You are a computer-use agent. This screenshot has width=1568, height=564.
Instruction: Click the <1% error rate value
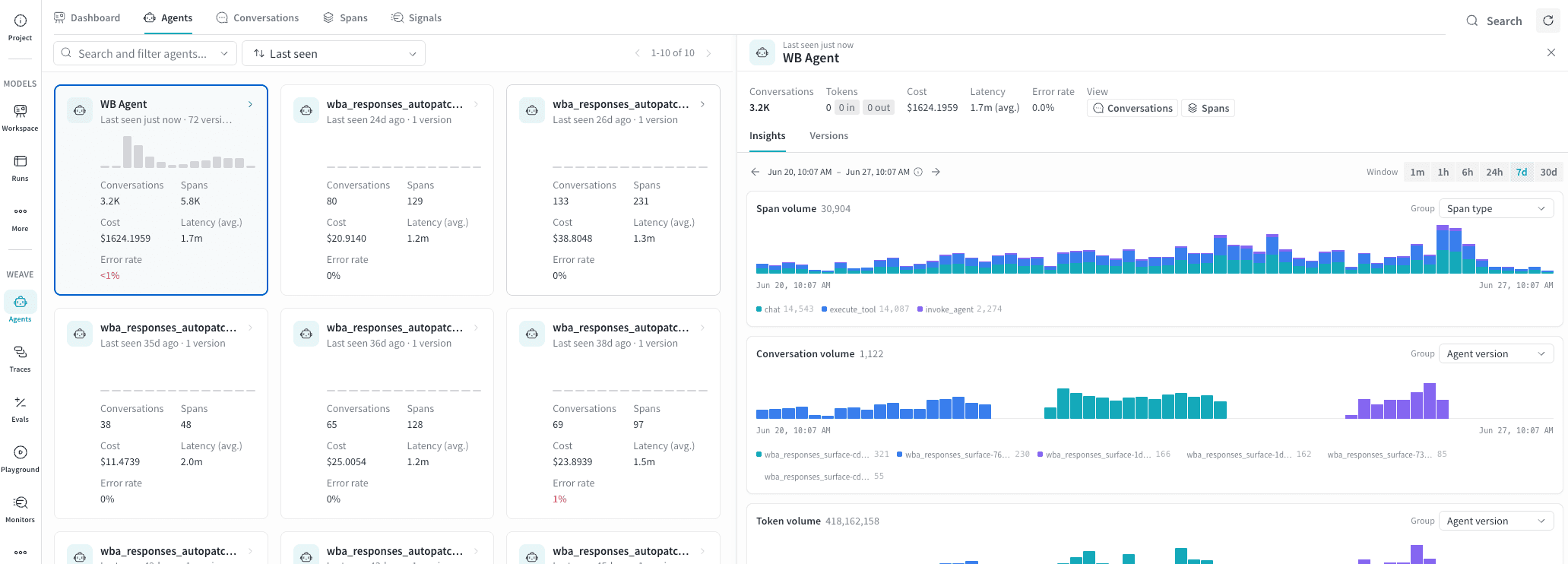pyautogui.click(x=110, y=276)
